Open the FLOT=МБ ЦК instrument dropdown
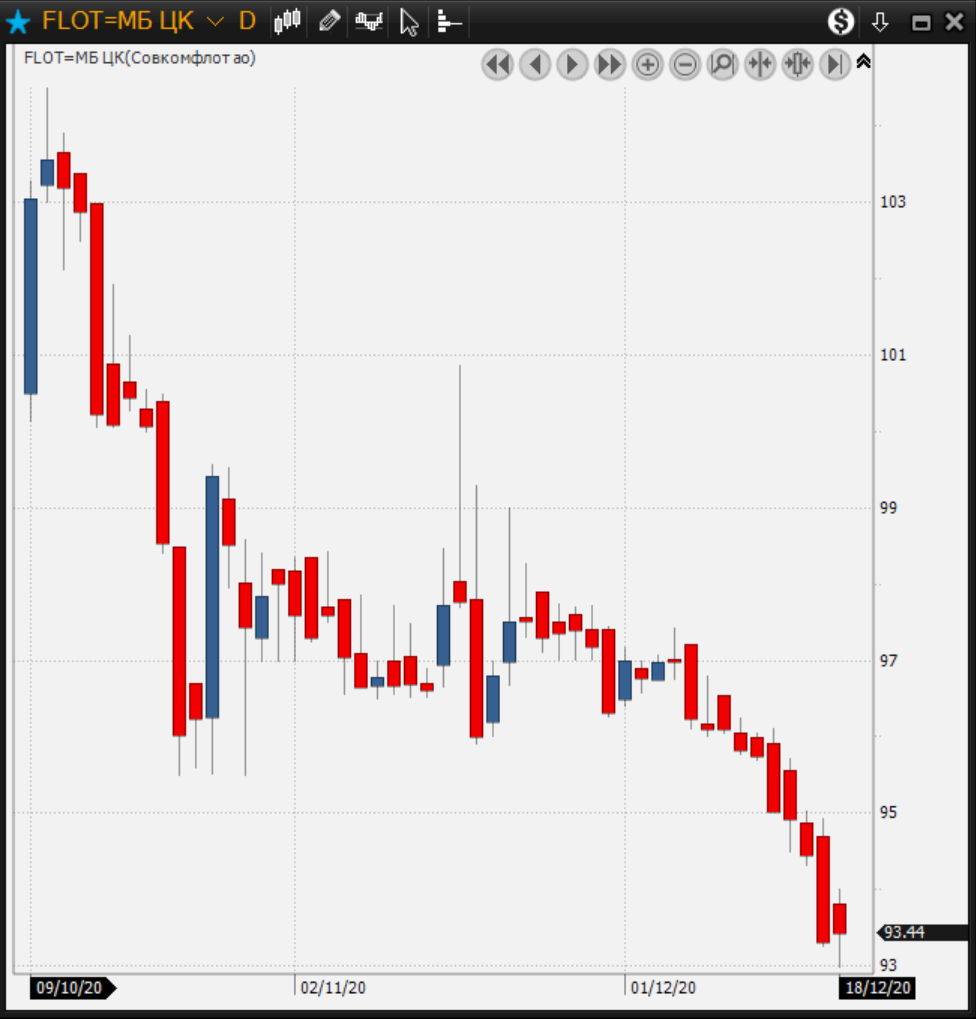The image size is (976, 1019). click(x=215, y=21)
